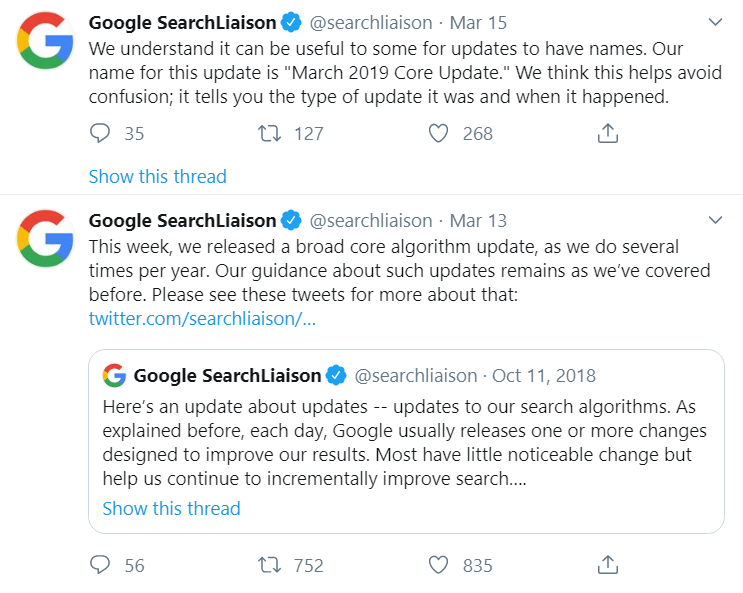Image resolution: width=743 pixels, height=593 pixels.
Task: Share the Mar 15 tweet
Action: (x=607, y=133)
